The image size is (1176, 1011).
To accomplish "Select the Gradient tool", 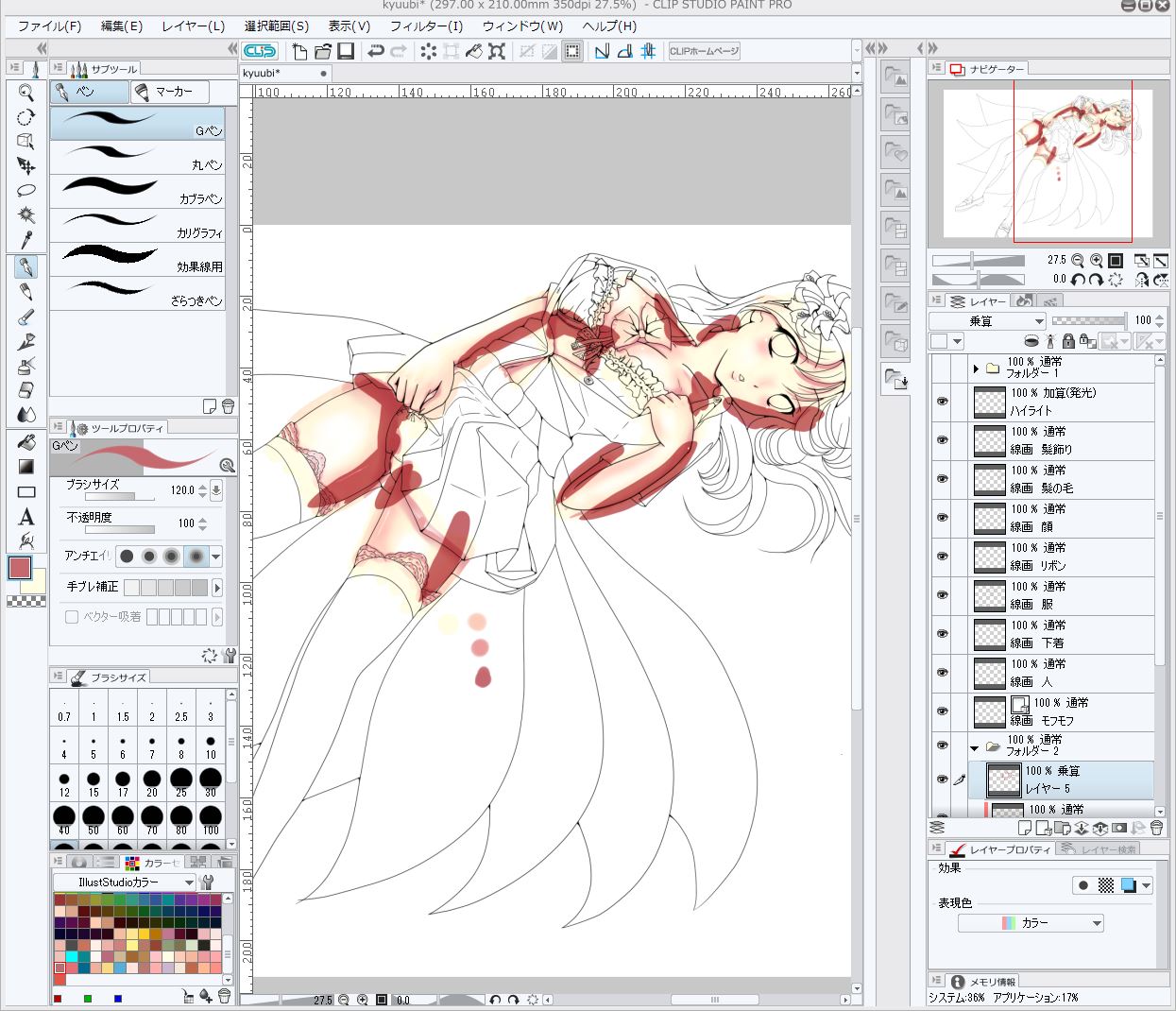I will 26,467.
